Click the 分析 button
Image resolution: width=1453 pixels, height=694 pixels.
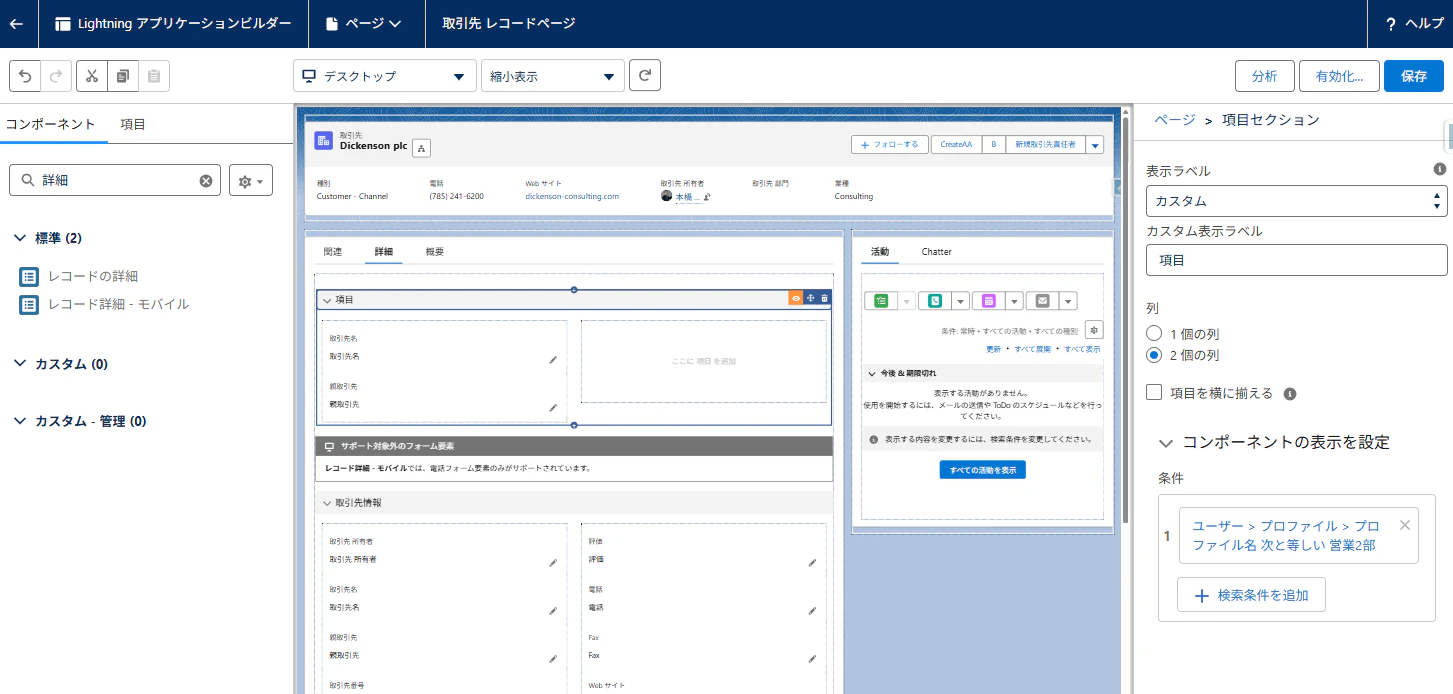(x=1264, y=76)
